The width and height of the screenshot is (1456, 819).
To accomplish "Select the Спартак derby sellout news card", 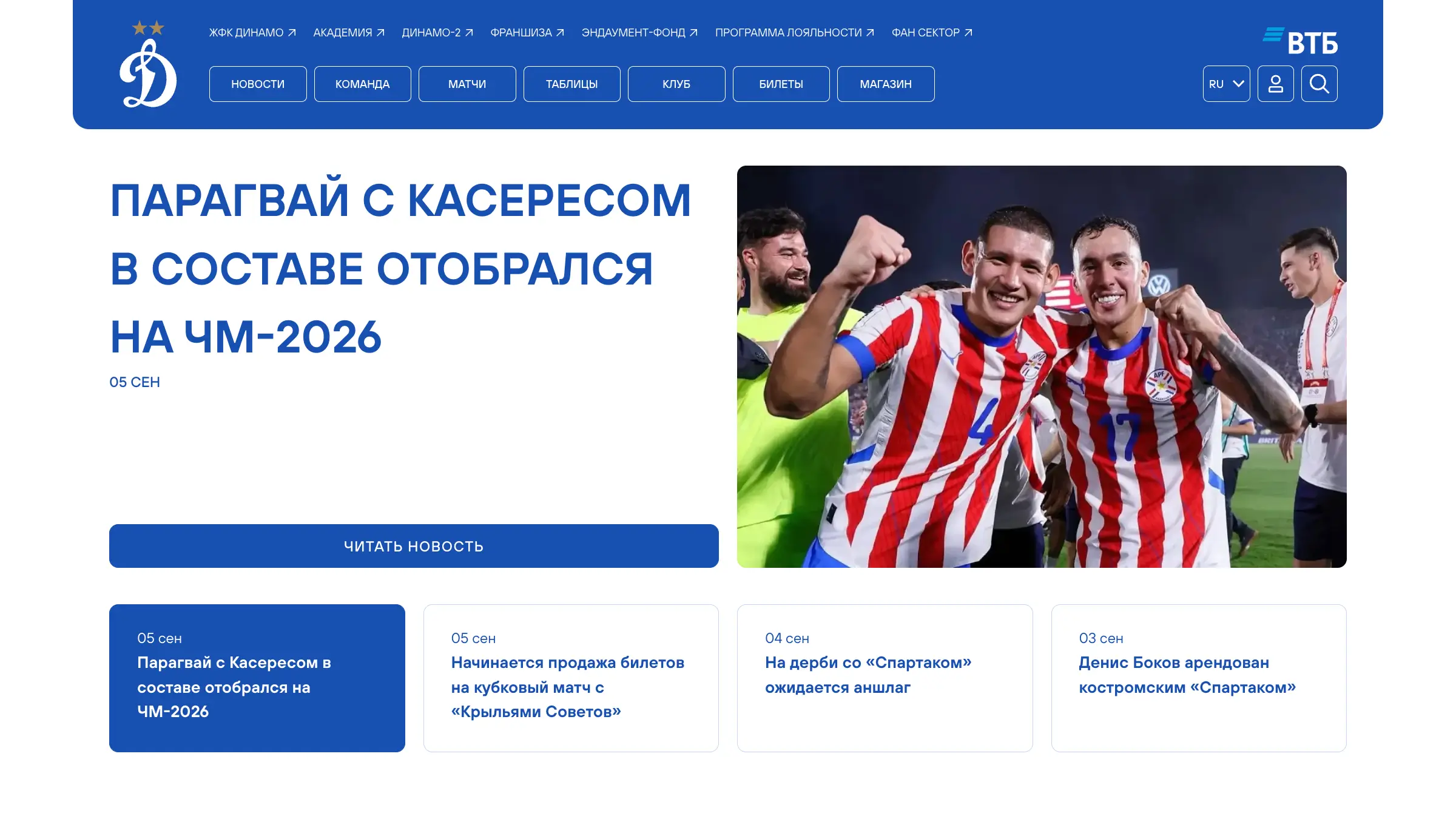I will [885, 678].
